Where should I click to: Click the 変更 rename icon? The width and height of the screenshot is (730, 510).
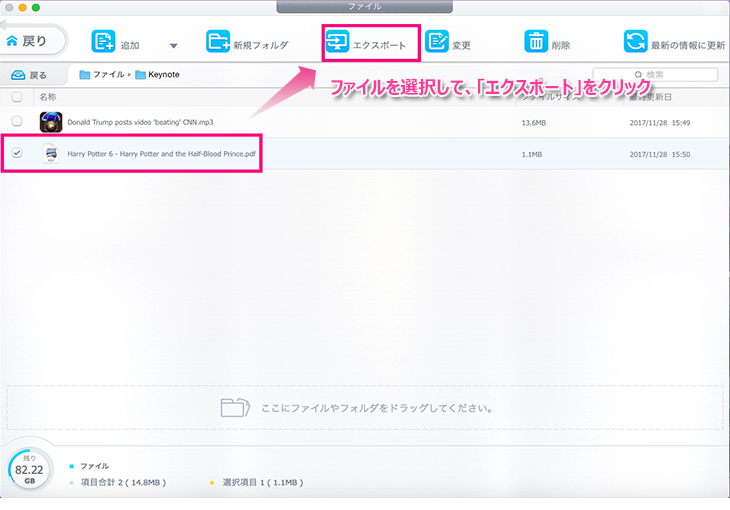pos(437,41)
